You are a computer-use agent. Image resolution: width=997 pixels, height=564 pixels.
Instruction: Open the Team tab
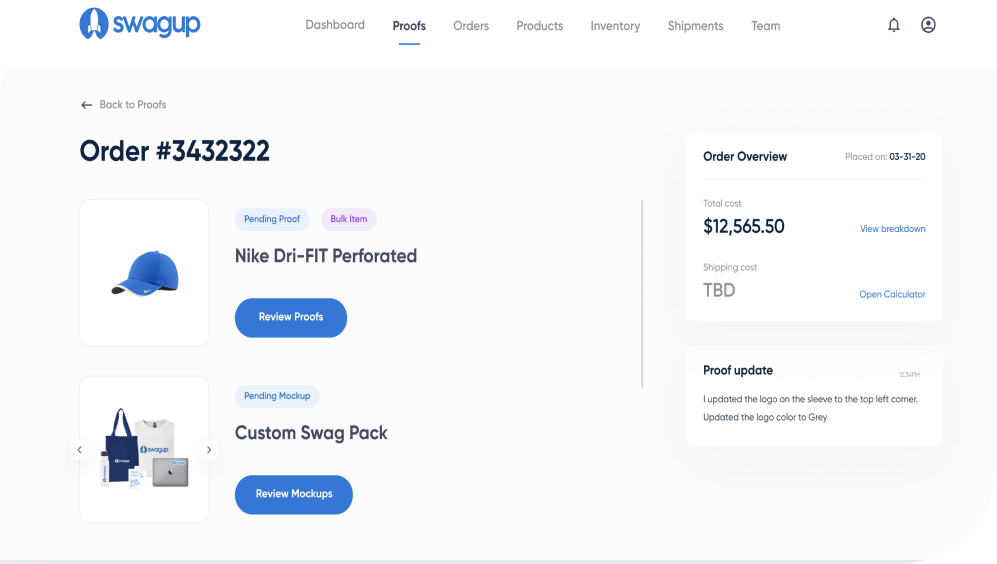[766, 26]
